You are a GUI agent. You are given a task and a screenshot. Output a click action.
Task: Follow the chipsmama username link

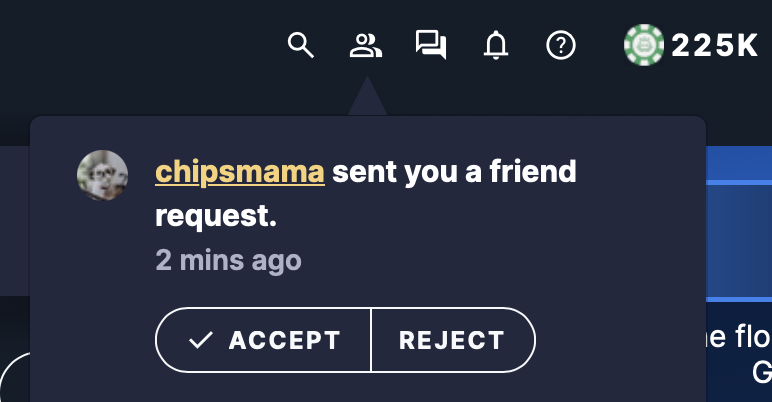[240, 171]
